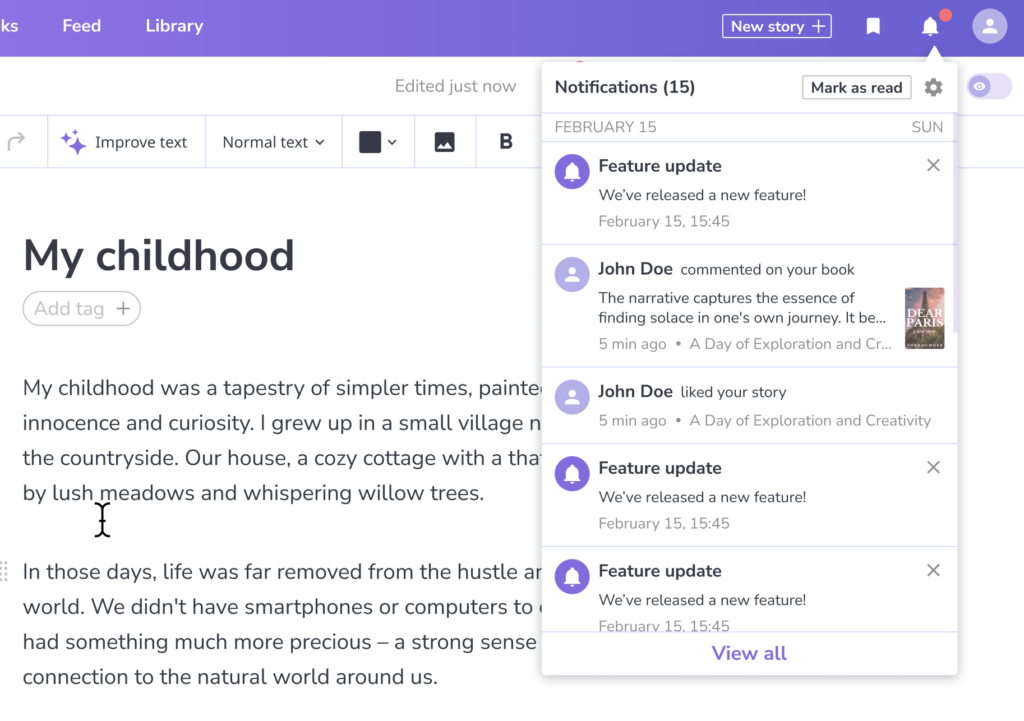
Task: Toggle the preview eye switch
Action: pyautogui.click(x=989, y=87)
